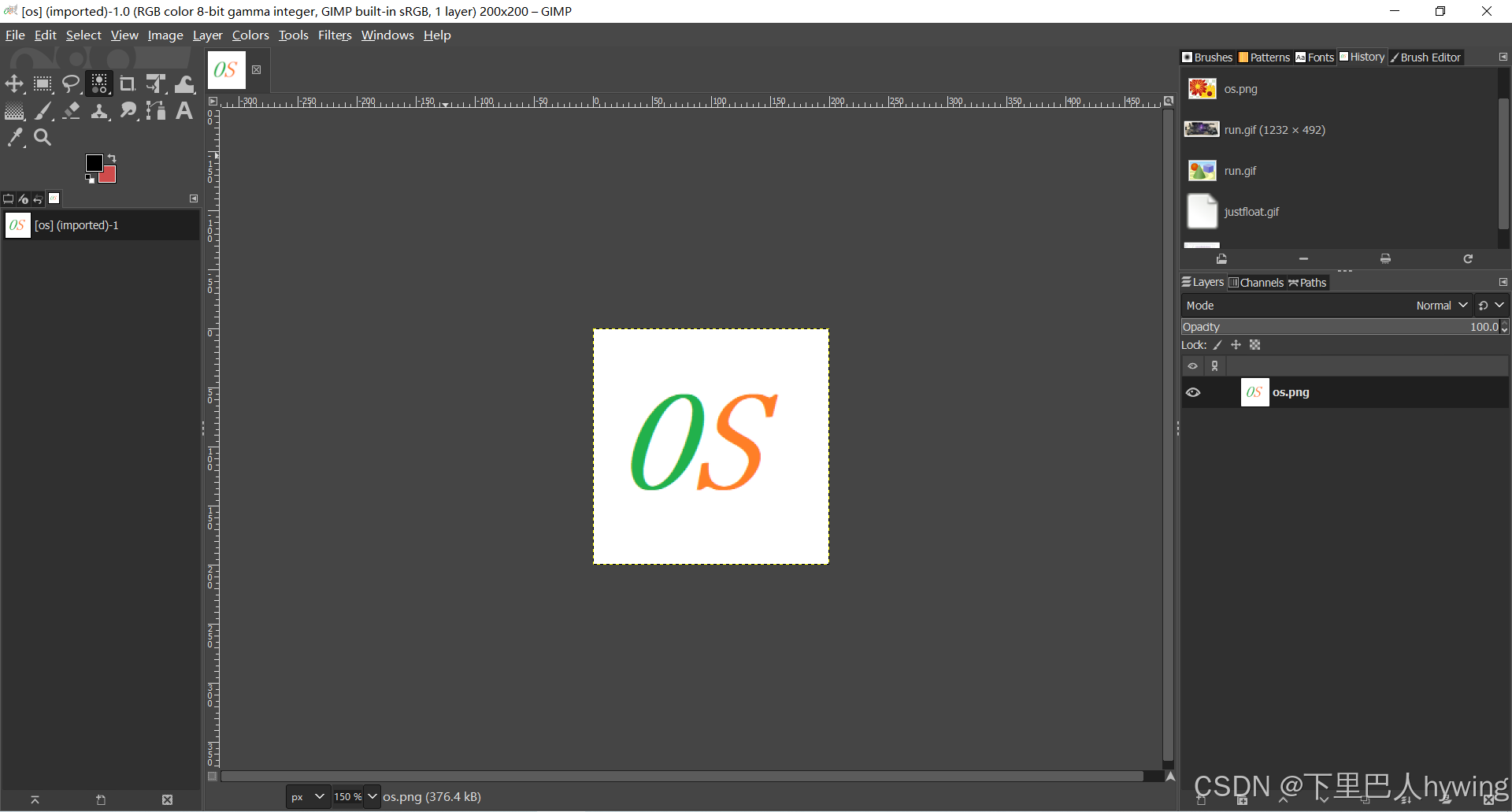Open the foreground black color swatch

[x=94, y=162]
